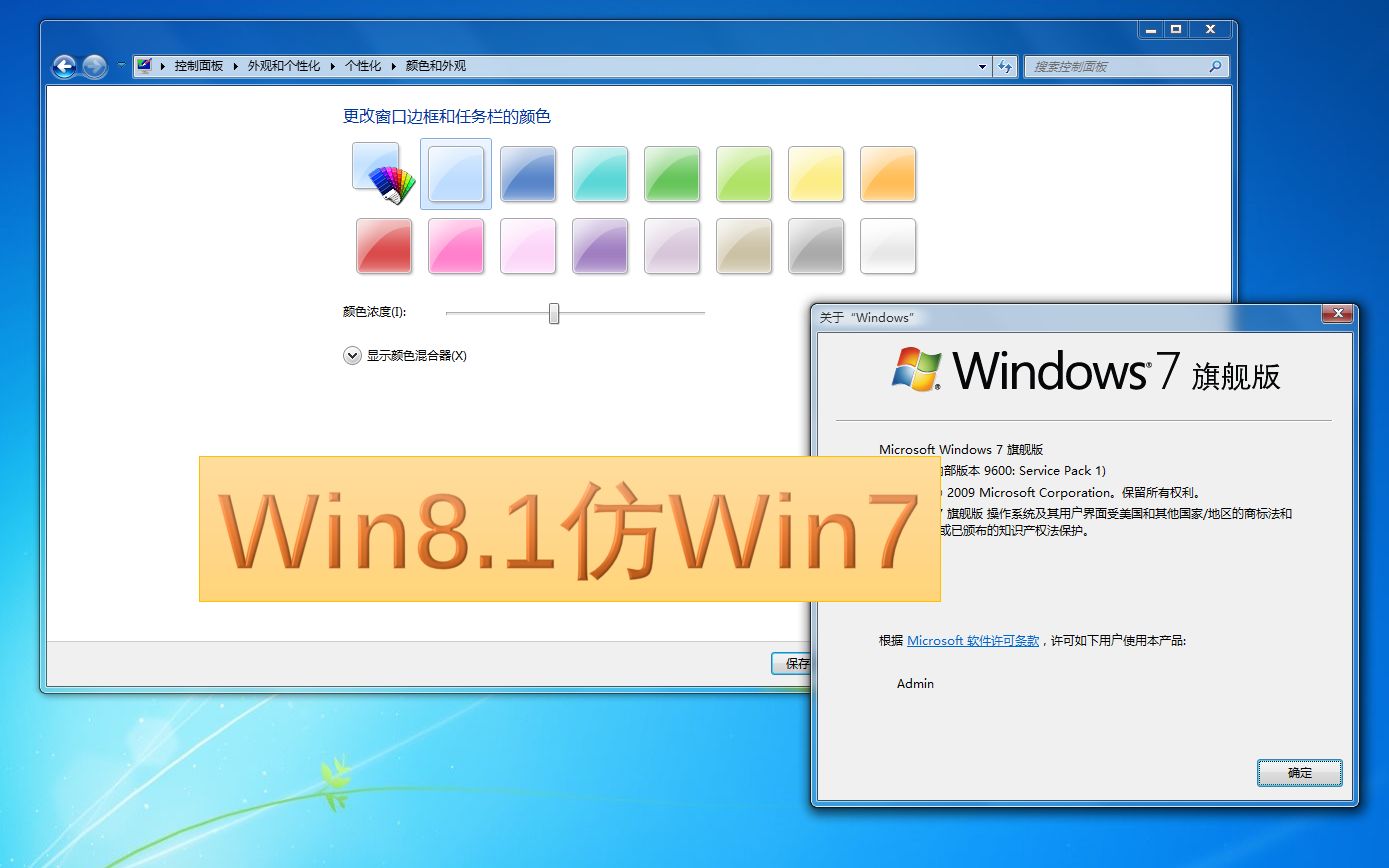The height and width of the screenshot is (868, 1389).
Task: Click heading 更改窗口边框和任务栏的颜色
Action: pyautogui.click(x=447, y=117)
